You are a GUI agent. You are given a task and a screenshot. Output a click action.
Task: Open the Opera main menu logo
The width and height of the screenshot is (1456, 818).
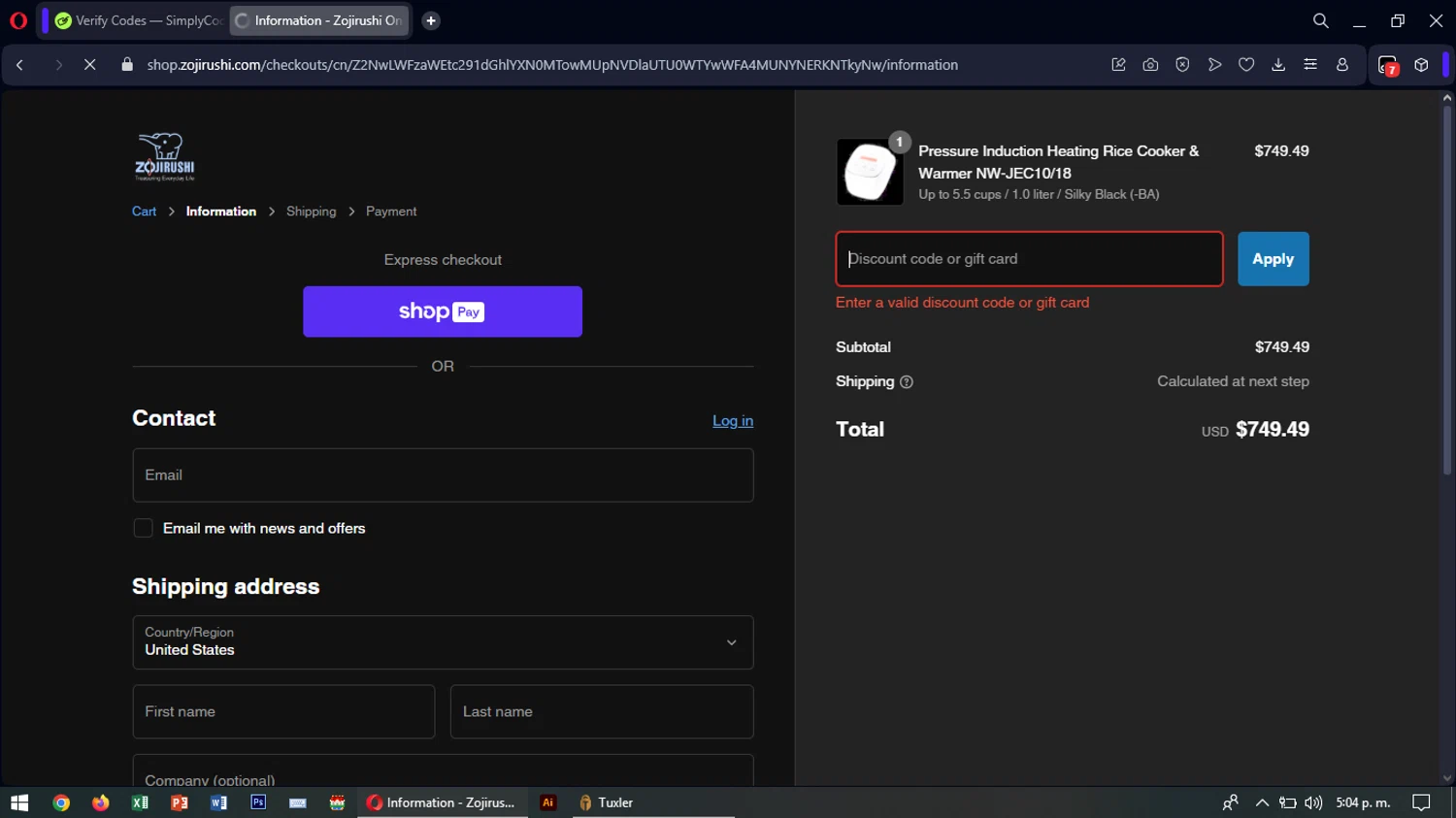coord(17,20)
